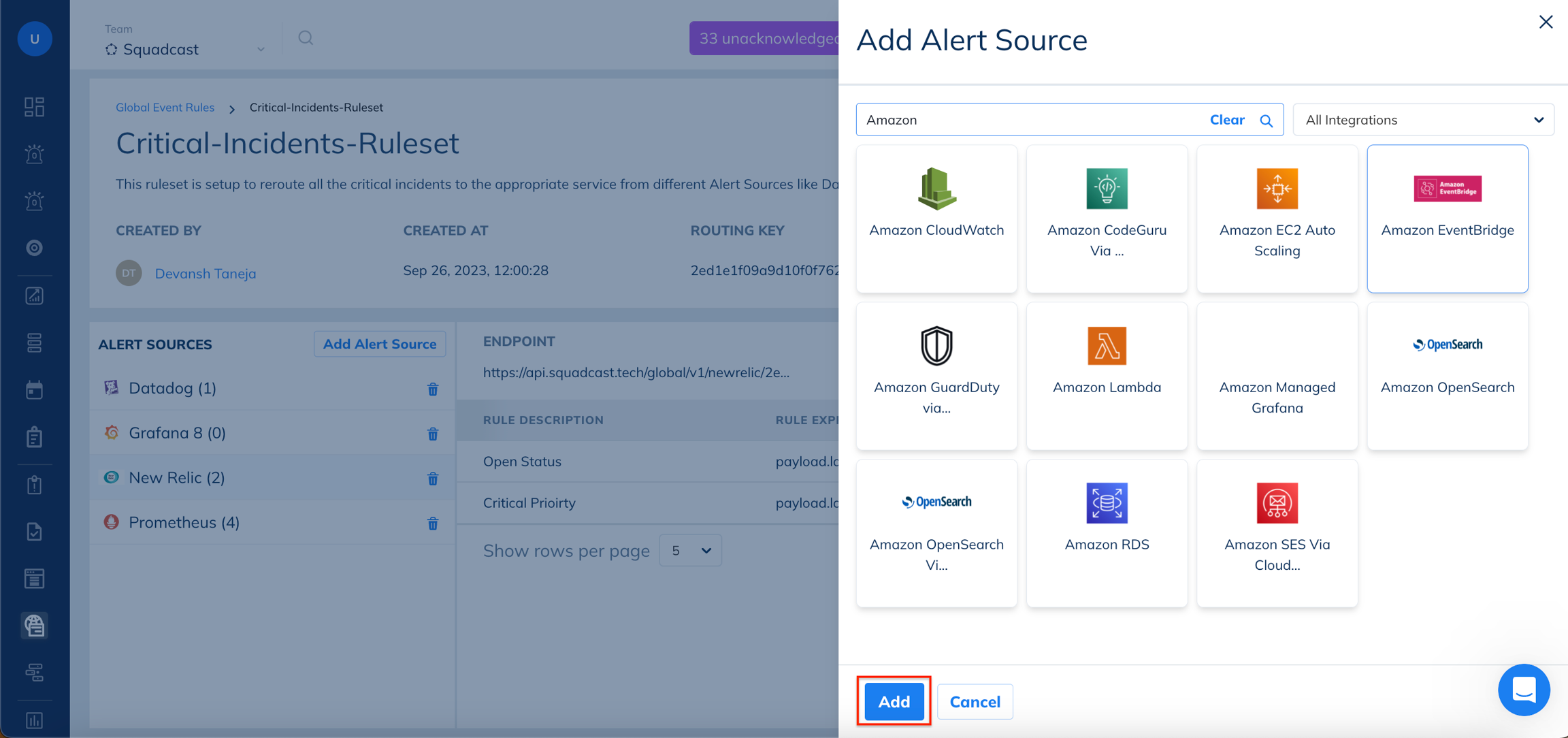
Task: Select New Relic (2) alert source
Action: tap(272, 478)
